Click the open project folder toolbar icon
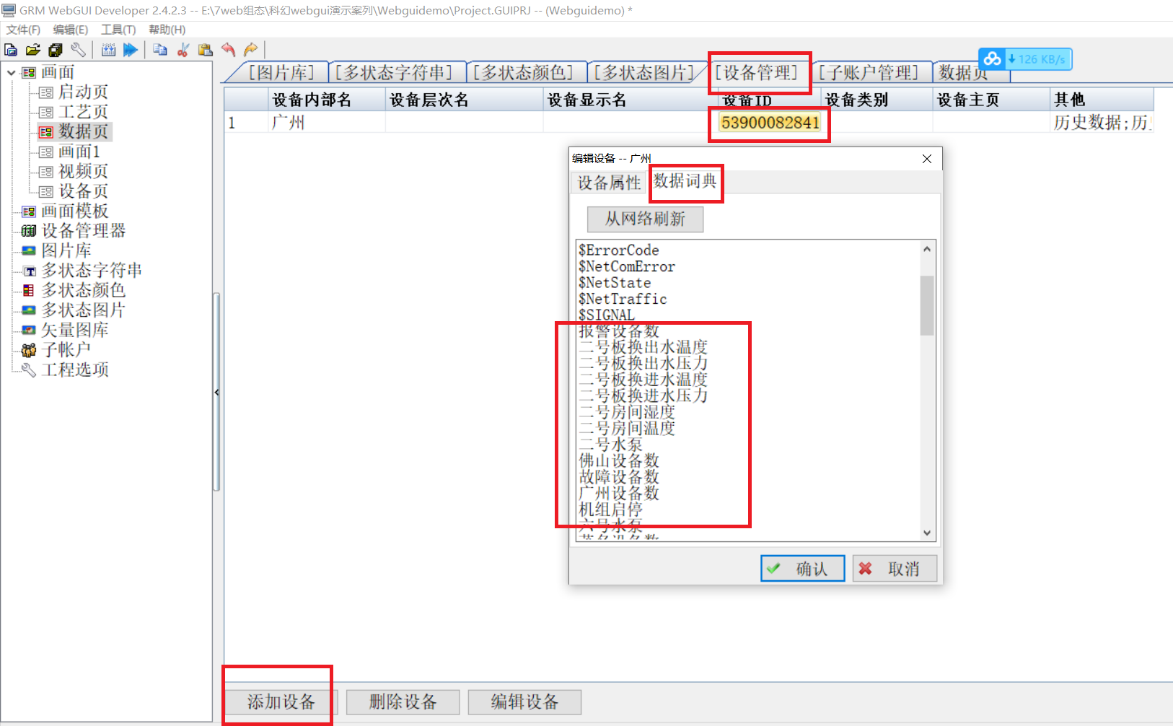This screenshot has height=726, width=1173. [x=33, y=49]
